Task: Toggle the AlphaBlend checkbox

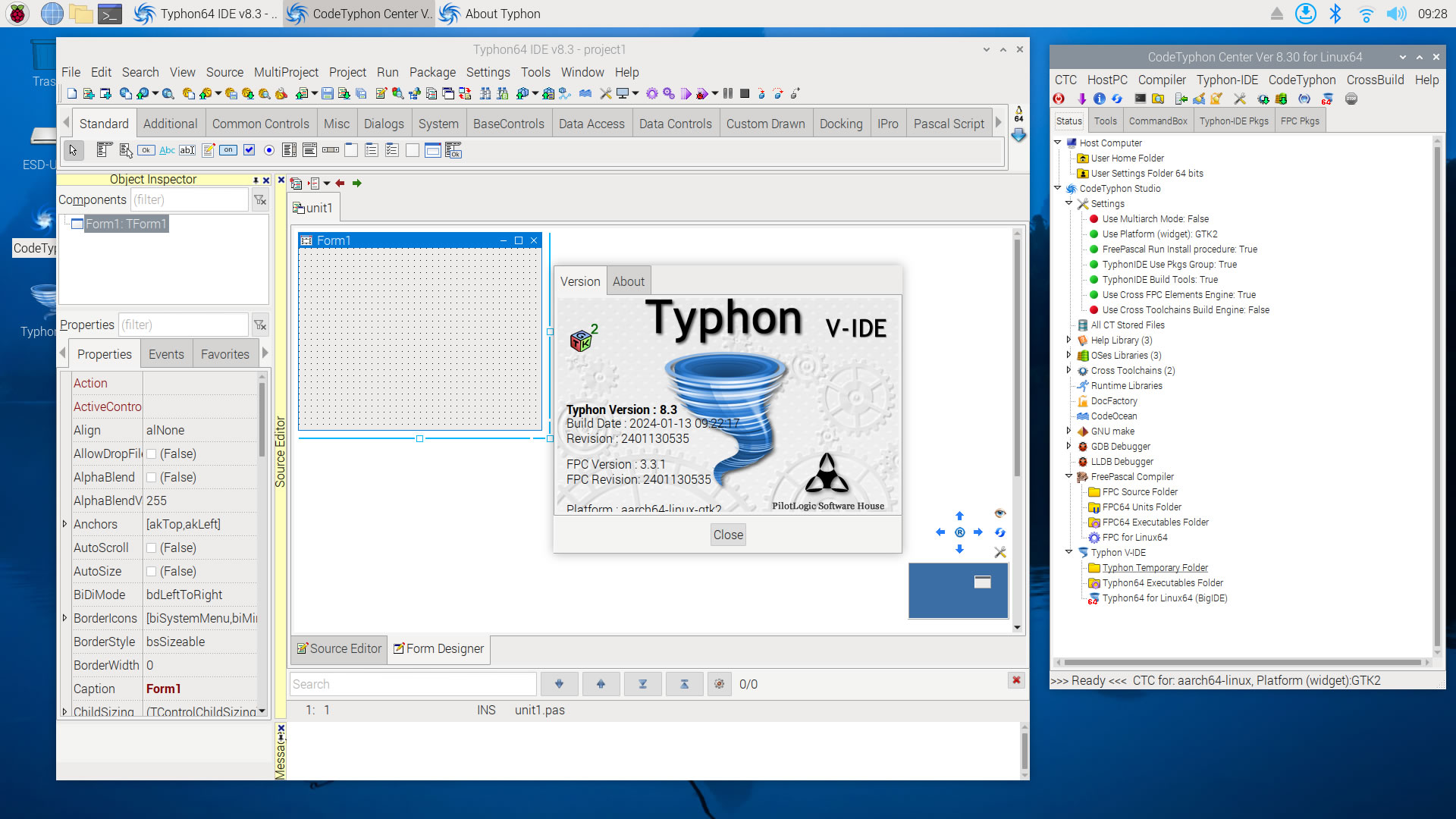Action: (x=152, y=478)
